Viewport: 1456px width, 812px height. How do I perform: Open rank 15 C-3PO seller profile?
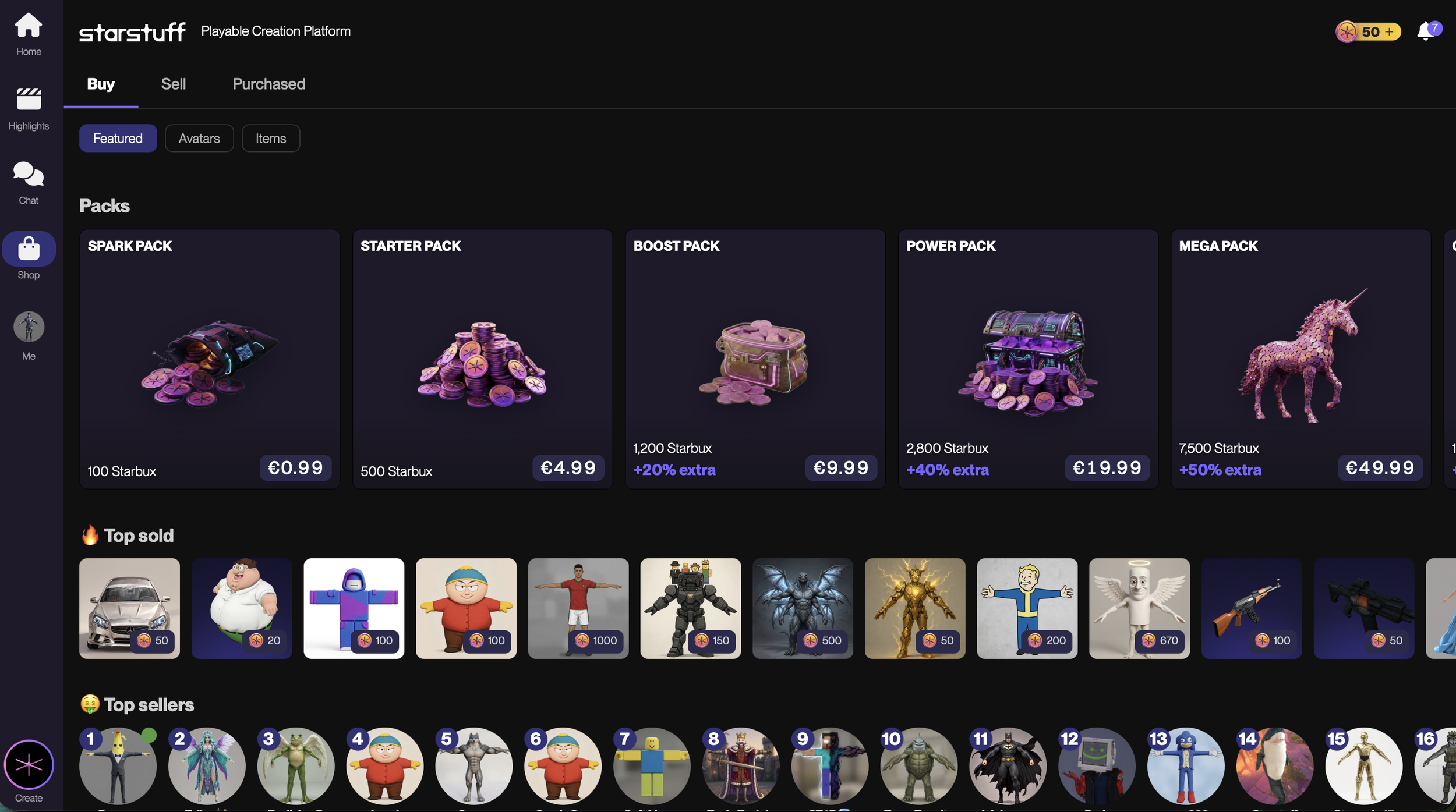pyautogui.click(x=1364, y=766)
